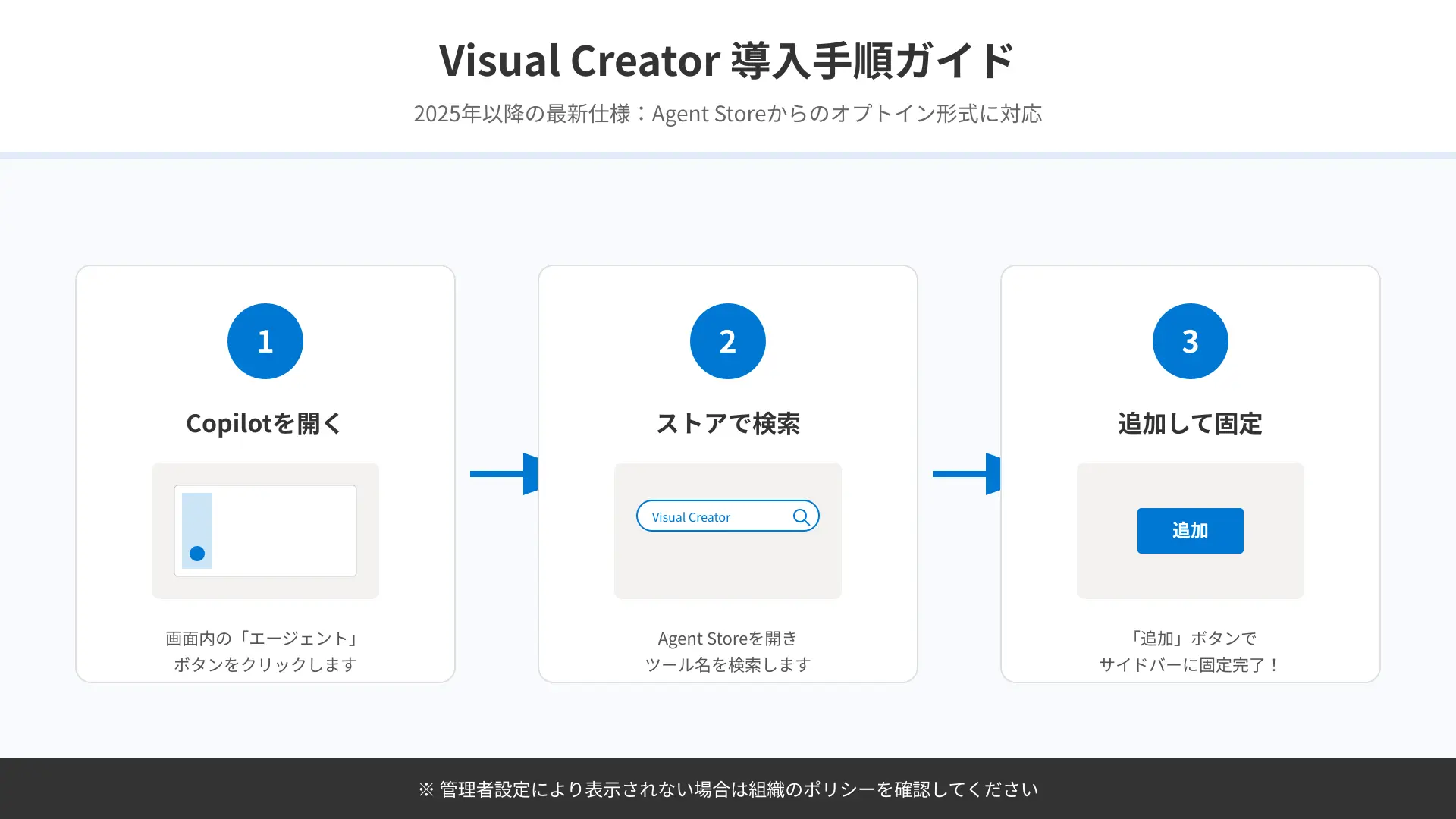
Task: Click the title "Visual Creator 導入手順ガイド"
Action: [726, 61]
